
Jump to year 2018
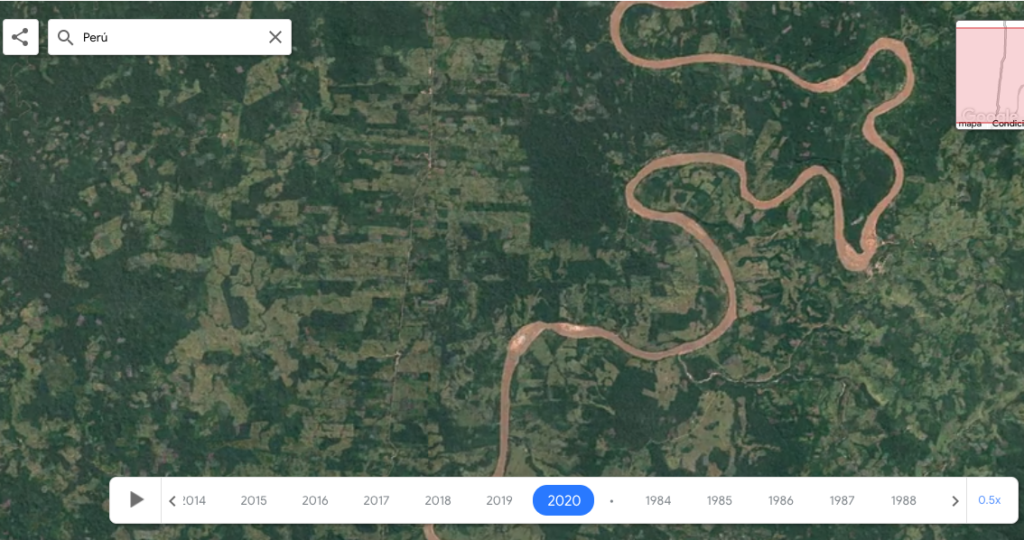(438, 501)
